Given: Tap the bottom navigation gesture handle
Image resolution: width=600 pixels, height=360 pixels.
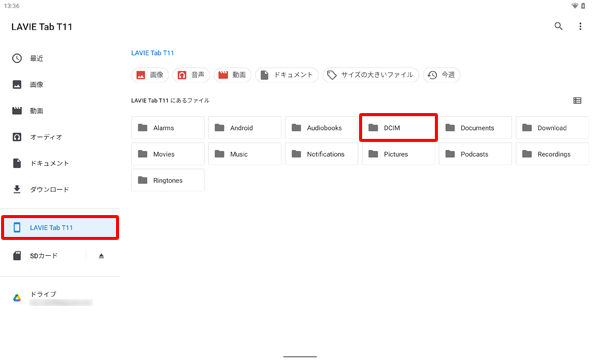Looking at the screenshot, I should (300, 357).
